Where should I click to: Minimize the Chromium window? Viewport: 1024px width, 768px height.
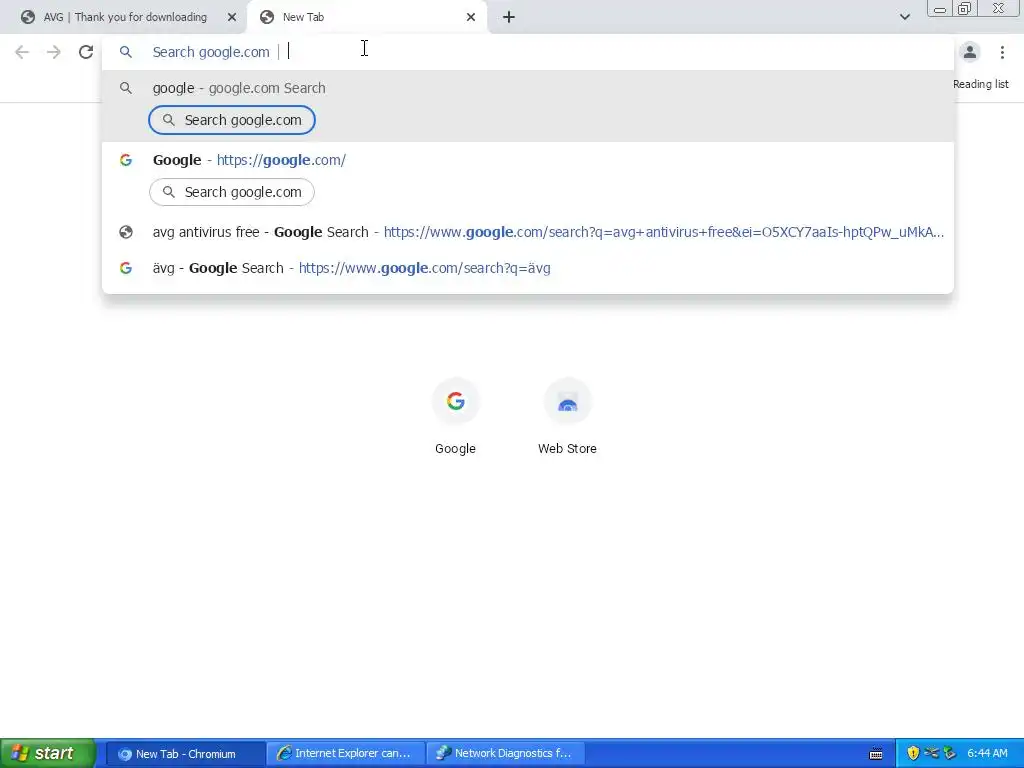point(940,8)
